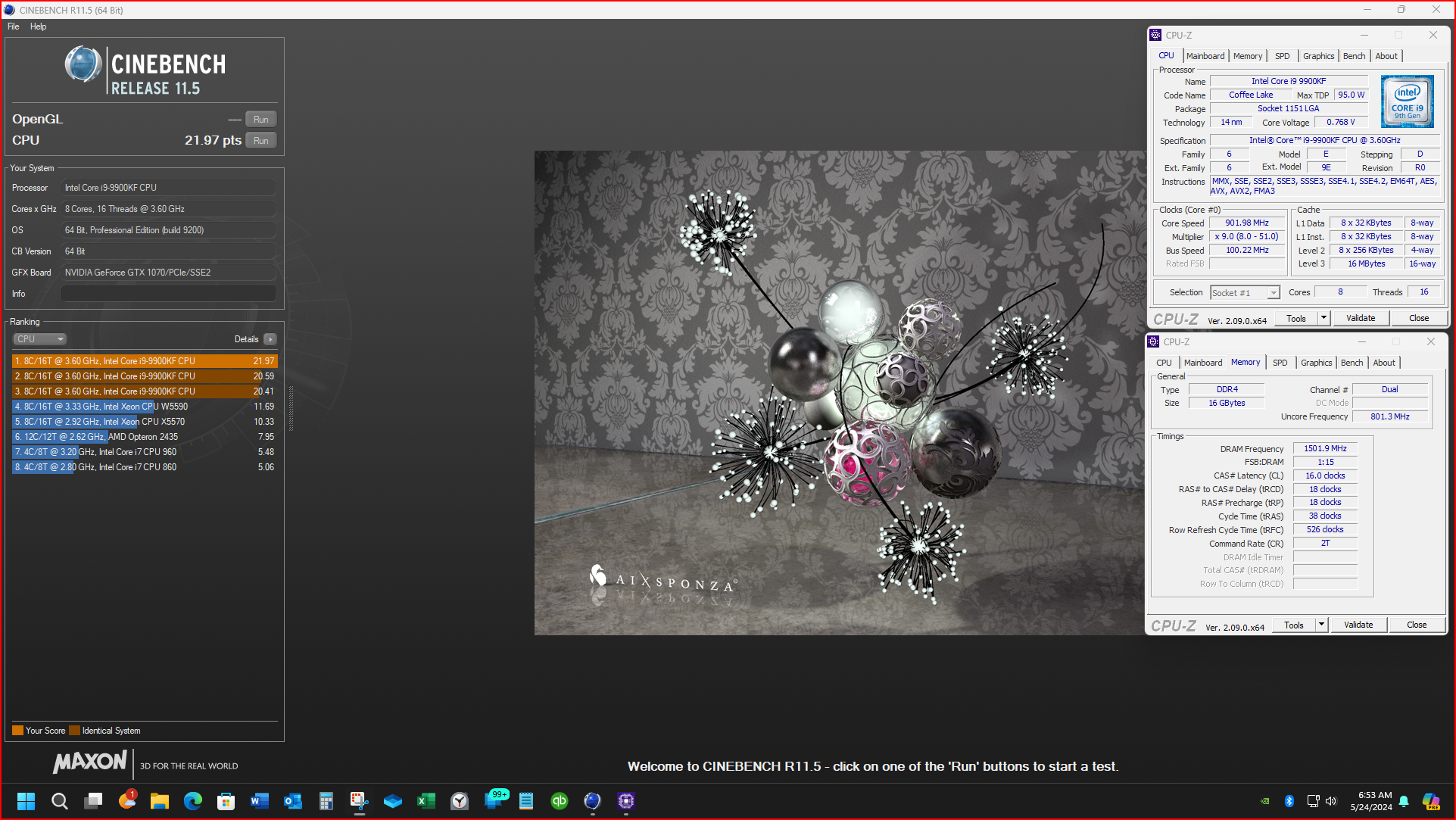The image size is (1456, 820).
Task: Click Validate in lower CPU-Z window
Action: [1358, 625]
